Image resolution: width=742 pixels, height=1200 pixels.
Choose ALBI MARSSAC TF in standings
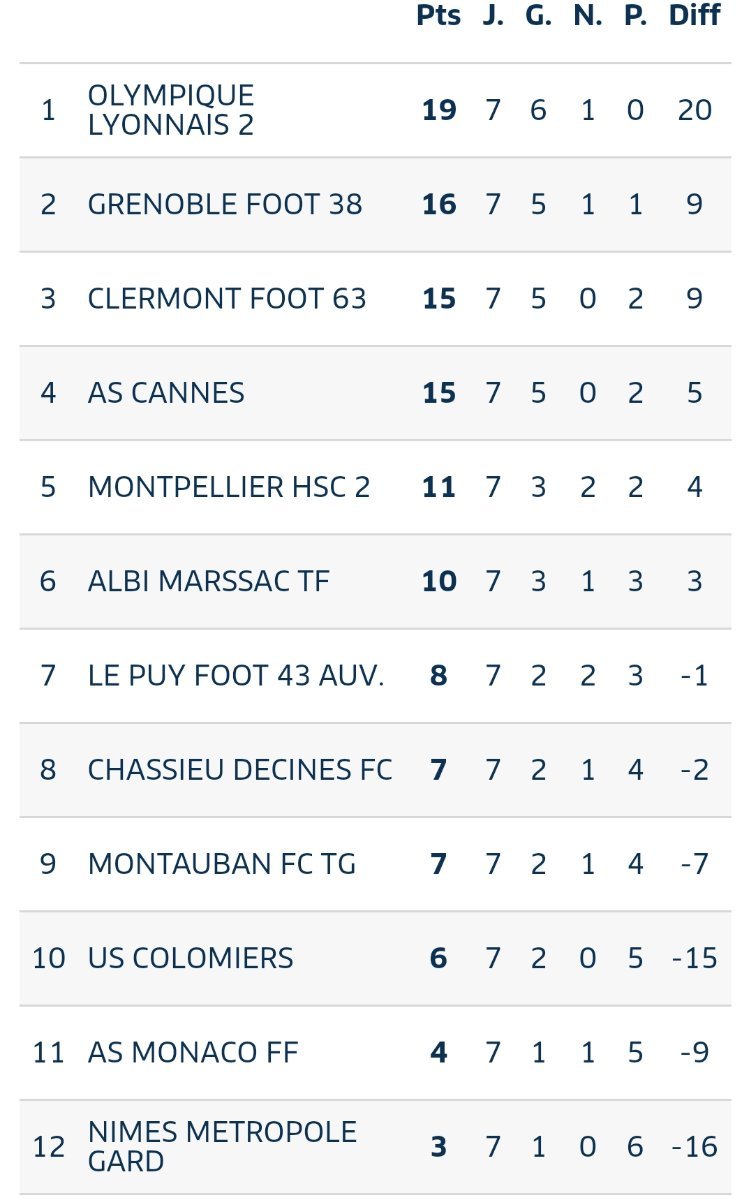[208, 581]
